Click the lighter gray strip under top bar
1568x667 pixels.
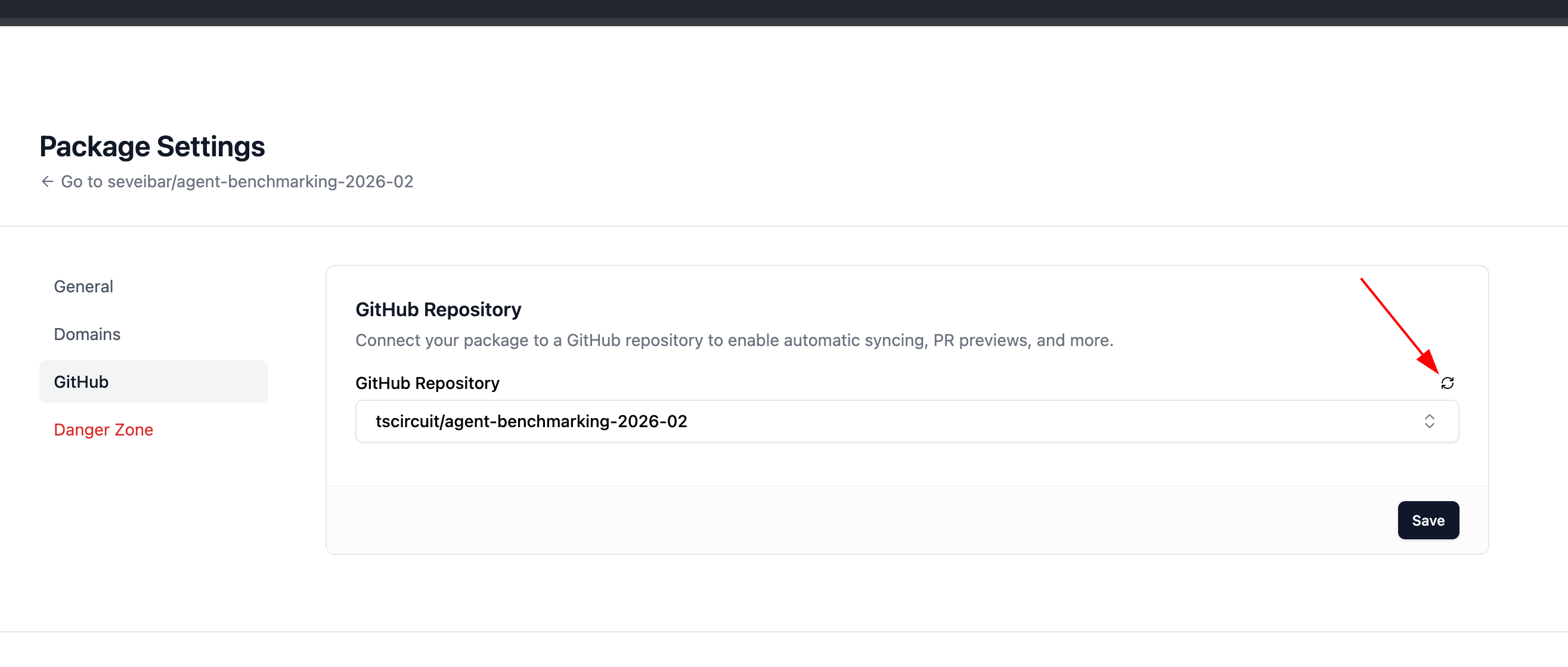coord(784,22)
